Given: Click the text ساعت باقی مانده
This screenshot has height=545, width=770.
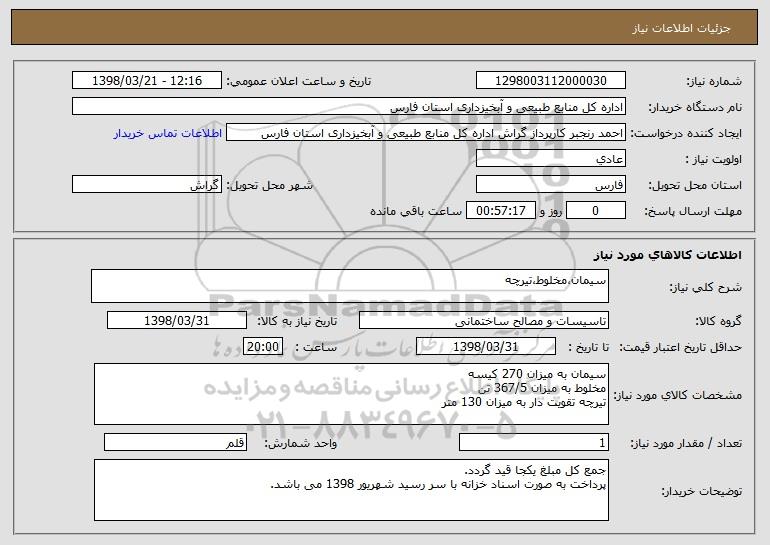Looking at the screenshot, I should click(416, 211).
